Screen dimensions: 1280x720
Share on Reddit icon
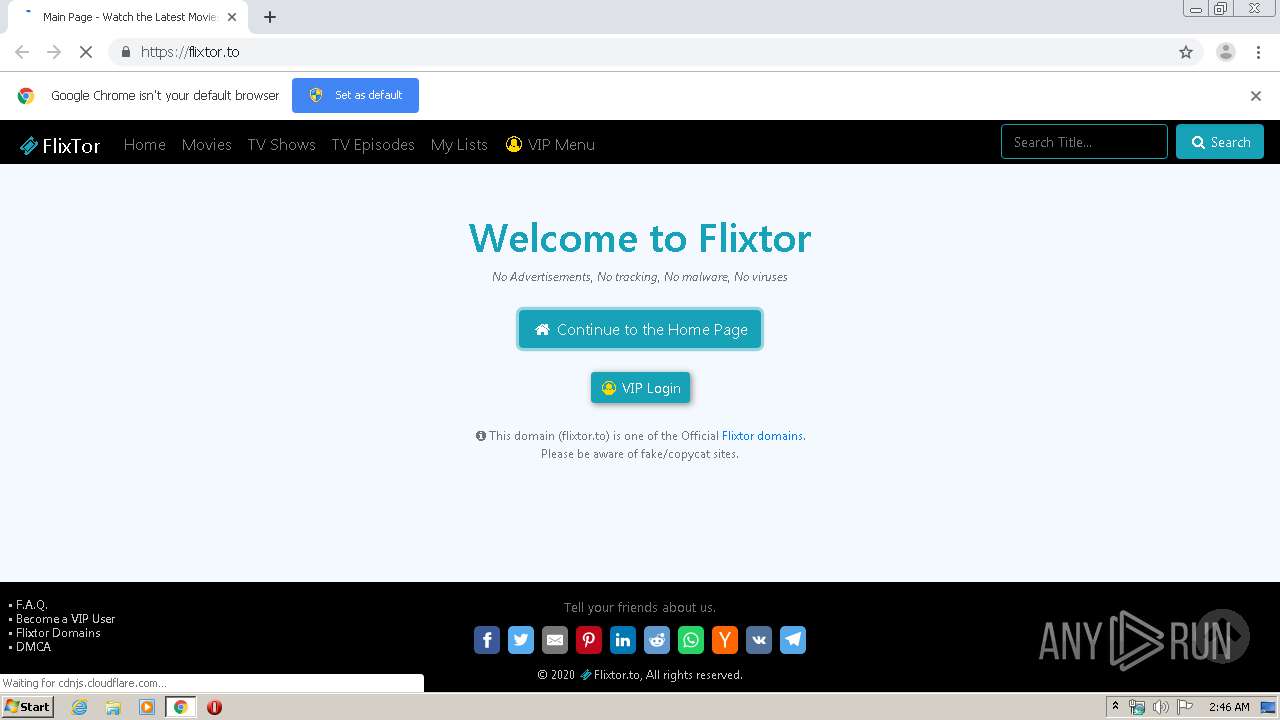pos(657,640)
